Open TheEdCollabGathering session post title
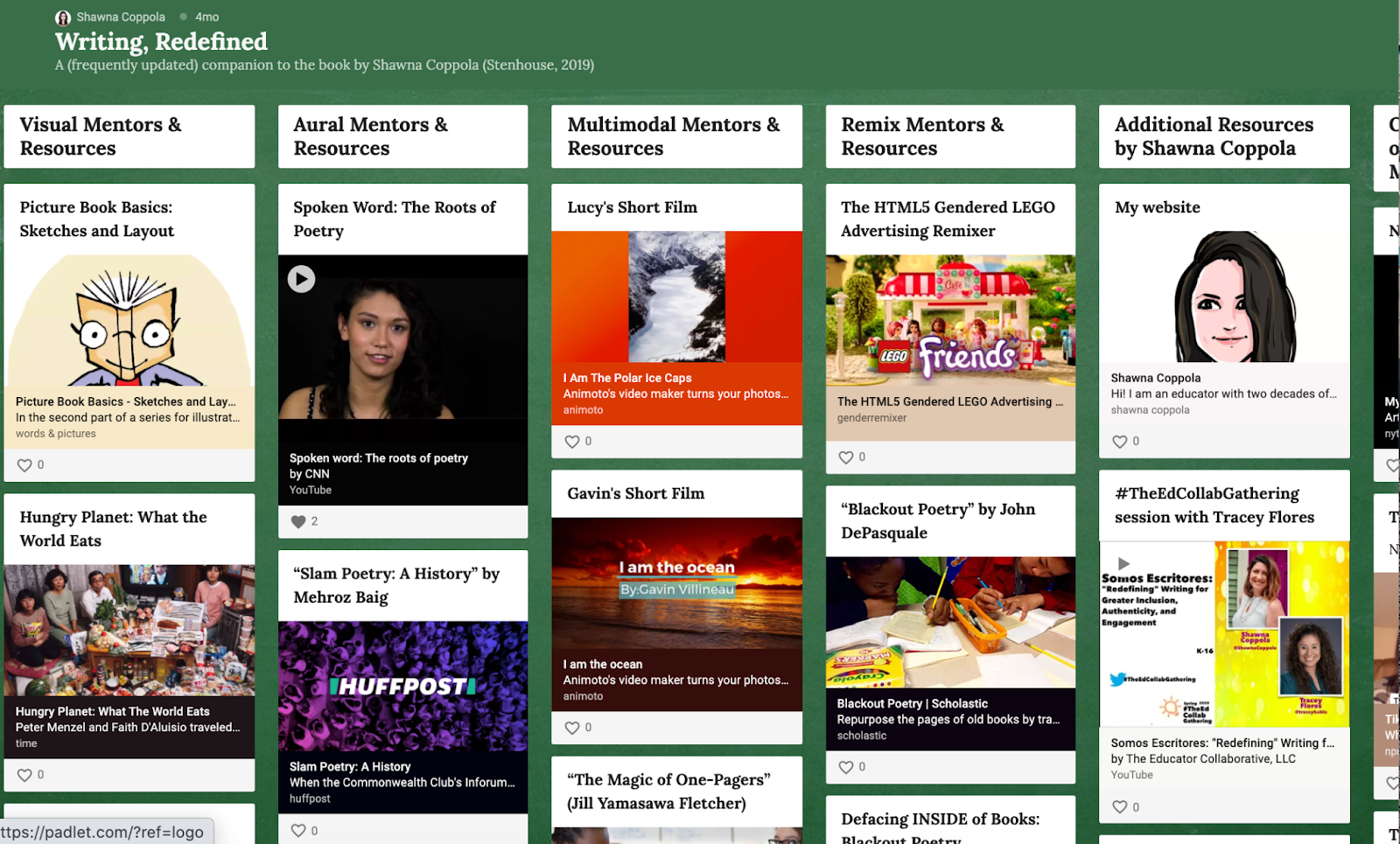The image size is (1400, 844). [x=1214, y=506]
